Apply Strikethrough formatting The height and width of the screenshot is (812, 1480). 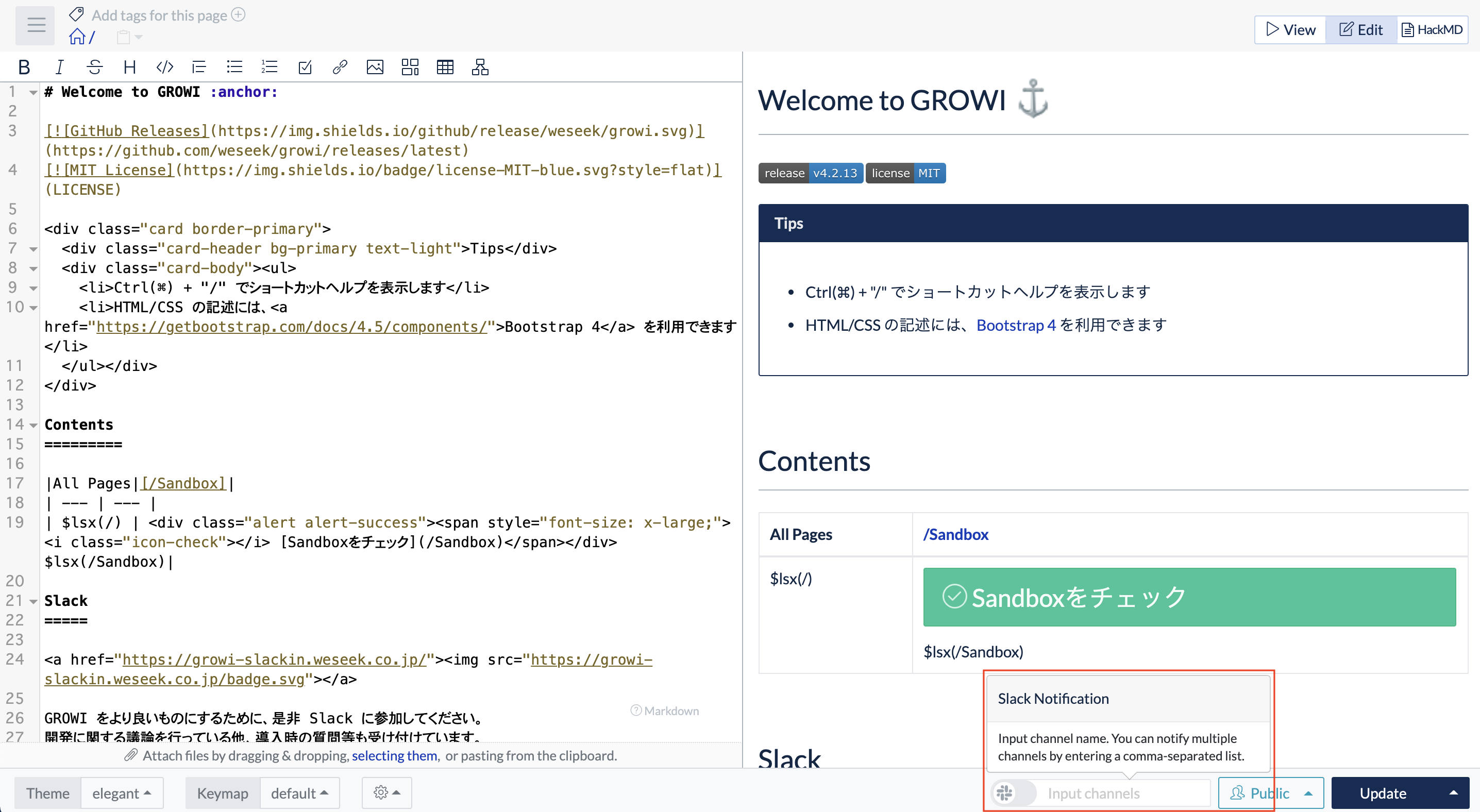click(95, 67)
